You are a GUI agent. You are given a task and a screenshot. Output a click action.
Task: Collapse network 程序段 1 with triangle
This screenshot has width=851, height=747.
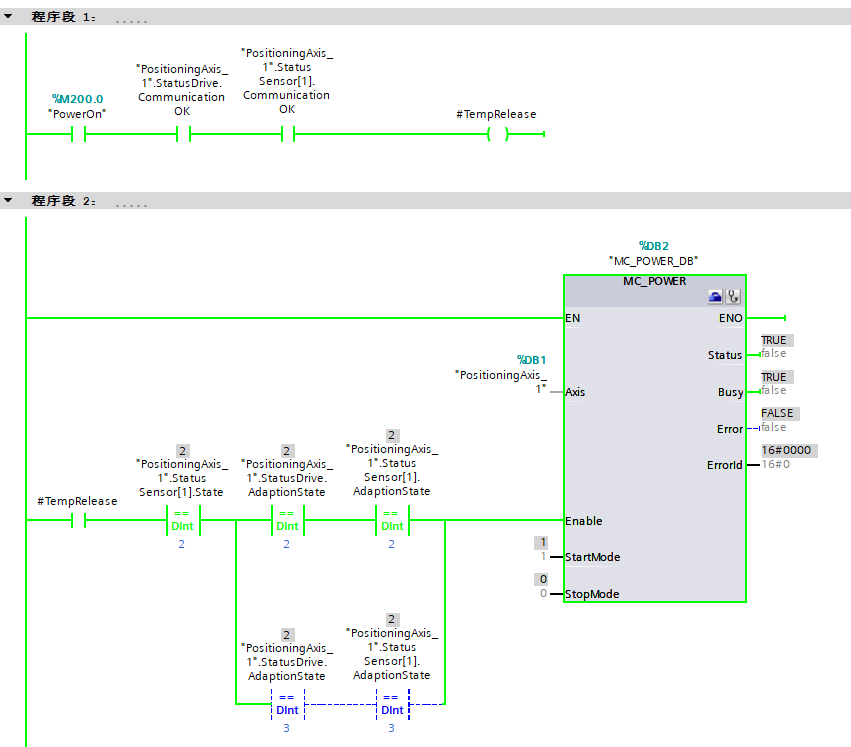(9, 17)
